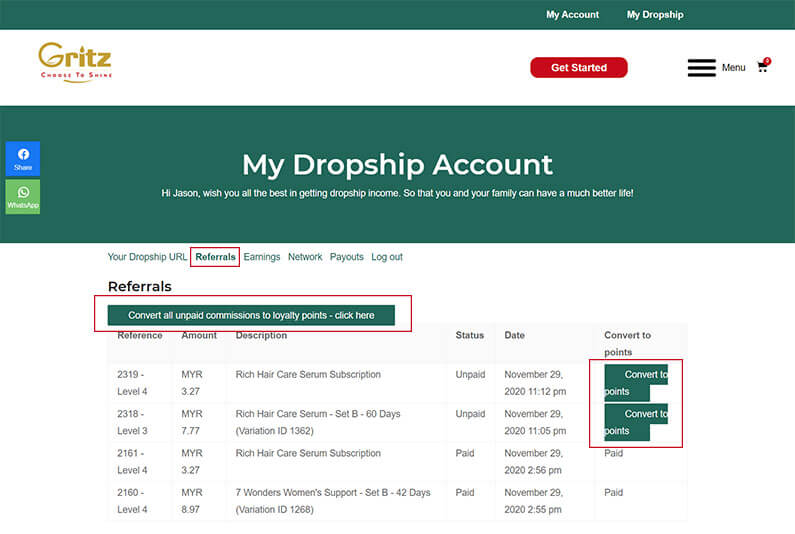The width and height of the screenshot is (795, 534).
Task: Select the Referrals tab
Action: coord(215,257)
